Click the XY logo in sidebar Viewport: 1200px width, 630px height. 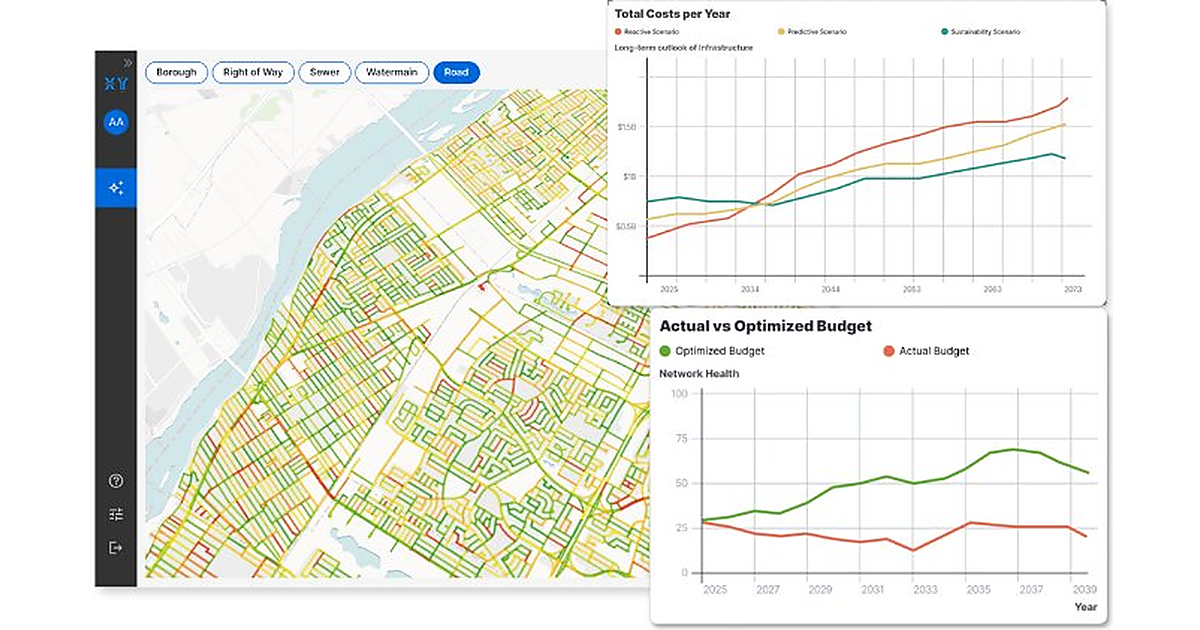pyautogui.click(x=116, y=84)
